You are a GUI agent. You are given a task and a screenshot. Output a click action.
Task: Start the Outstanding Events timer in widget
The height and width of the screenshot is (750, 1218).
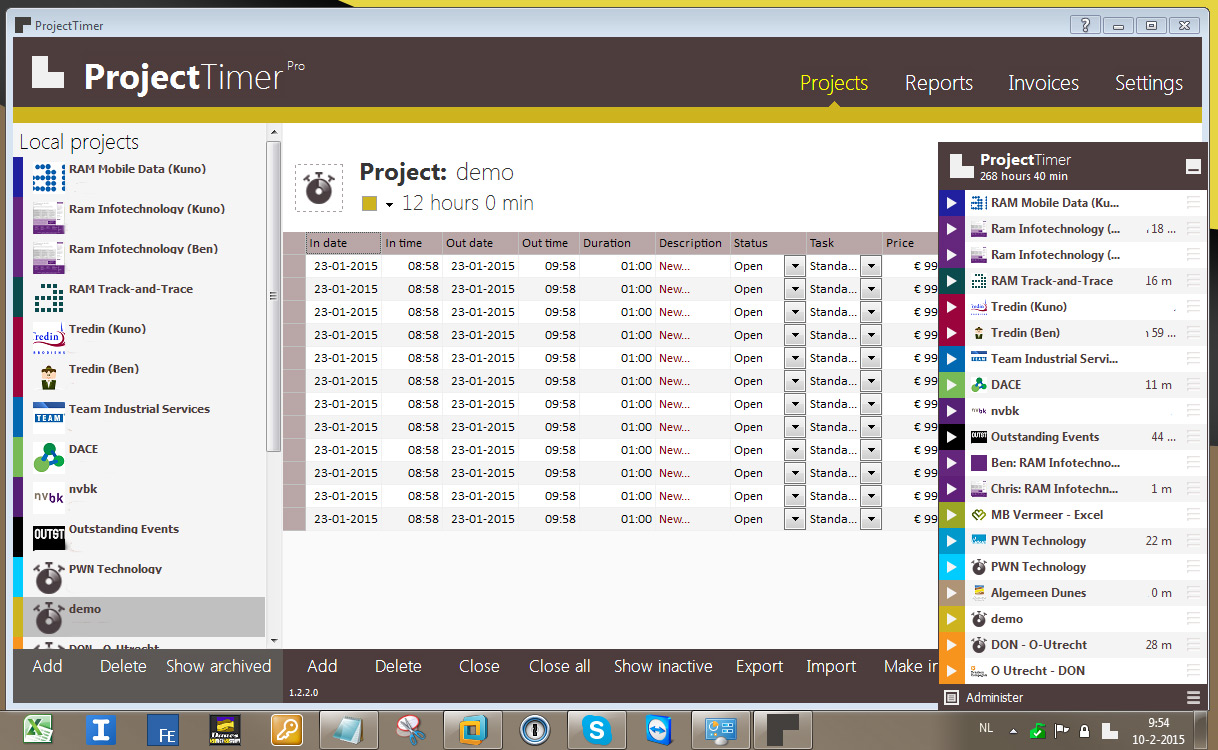coord(951,437)
